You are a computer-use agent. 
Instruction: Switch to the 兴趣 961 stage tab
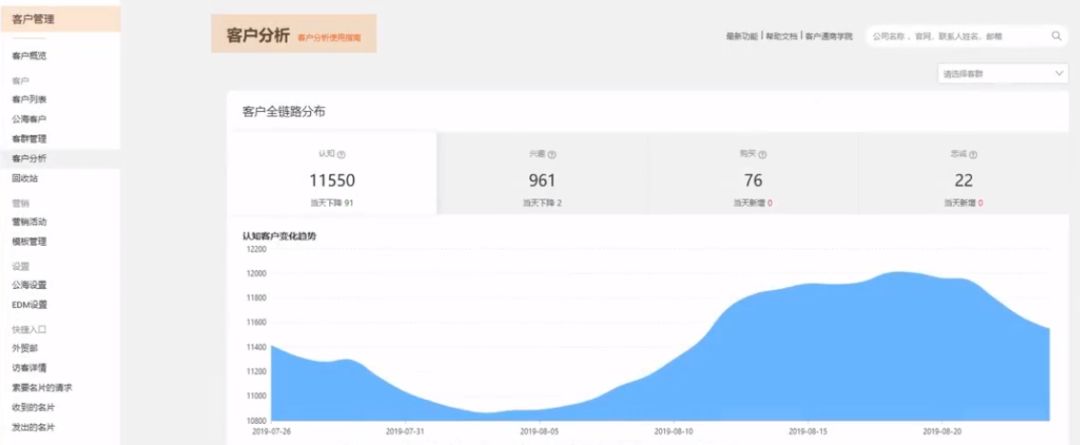(x=542, y=174)
